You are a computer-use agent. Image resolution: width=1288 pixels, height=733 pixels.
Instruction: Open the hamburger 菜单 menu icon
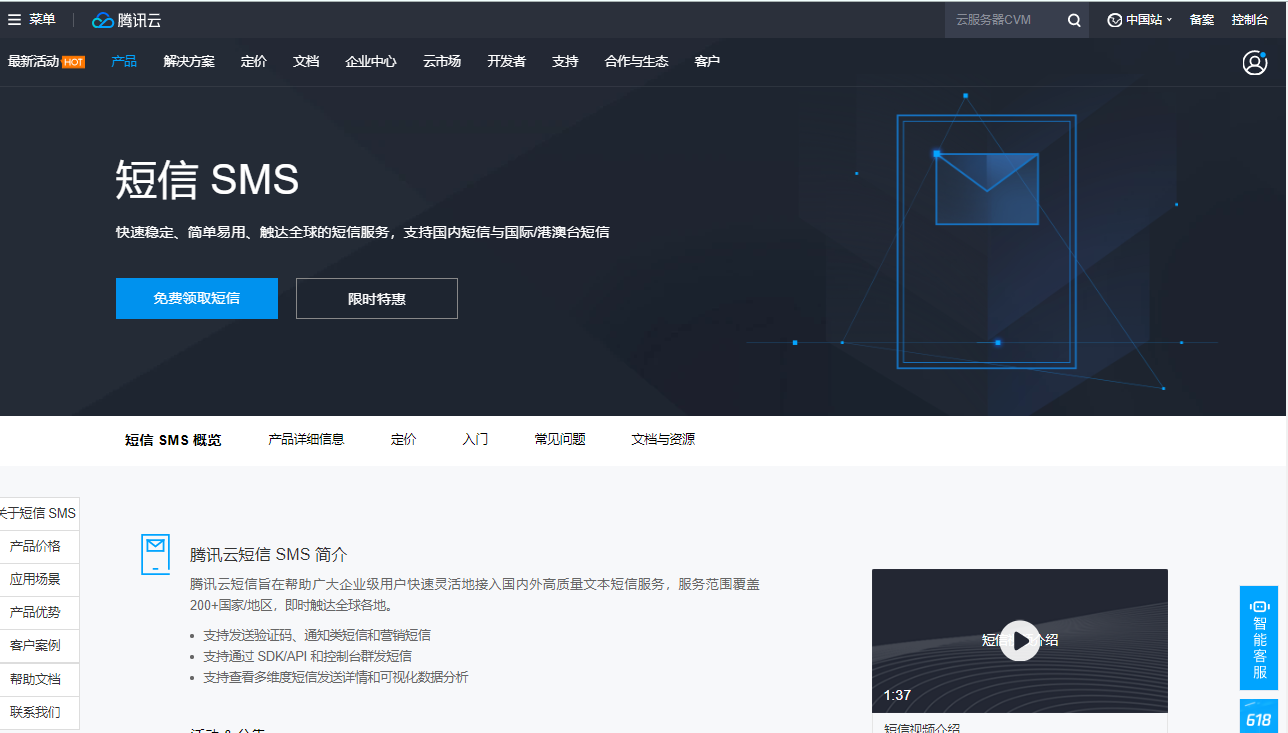15,20
